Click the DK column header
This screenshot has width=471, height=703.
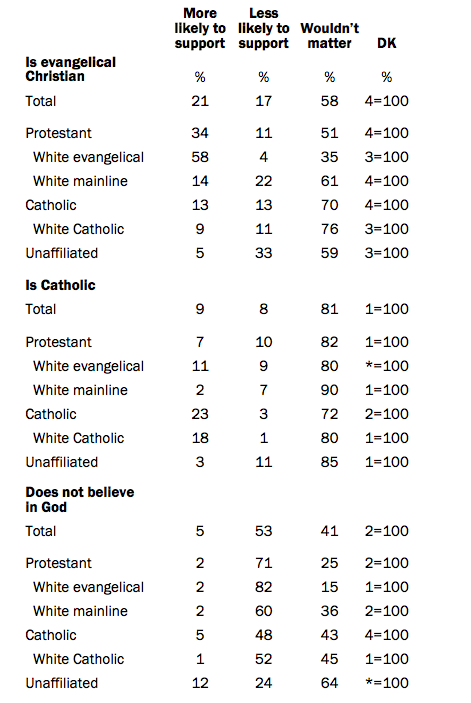386,43
